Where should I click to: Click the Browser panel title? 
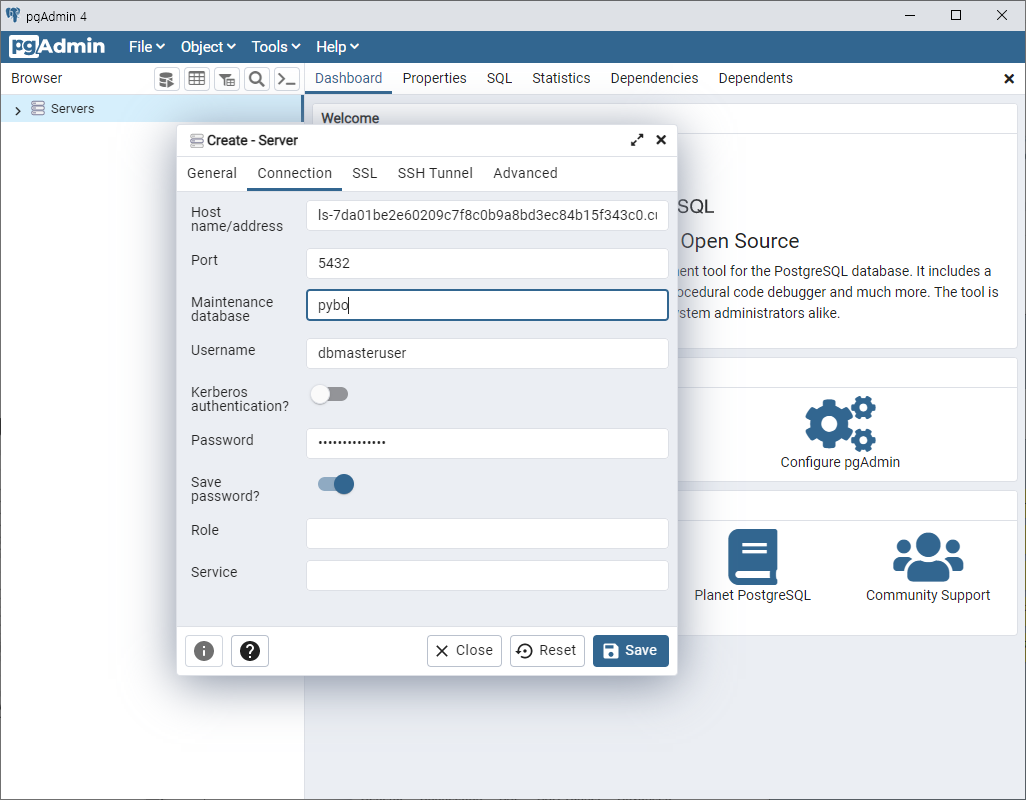click(x=37, y=78)
